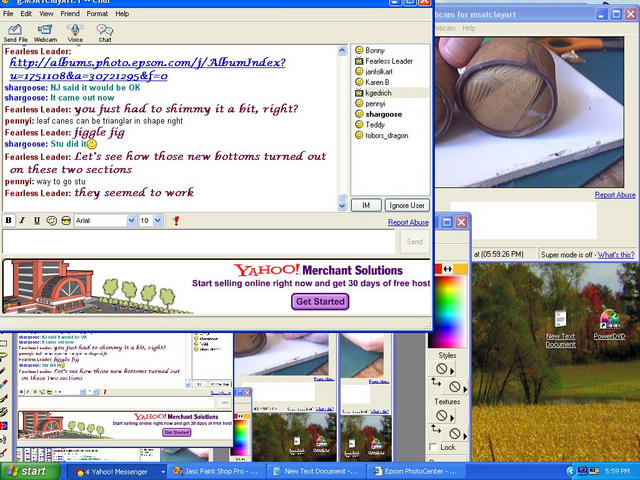
Task: Send a buzz with the red exclamation icon
Action: (176, 221)
